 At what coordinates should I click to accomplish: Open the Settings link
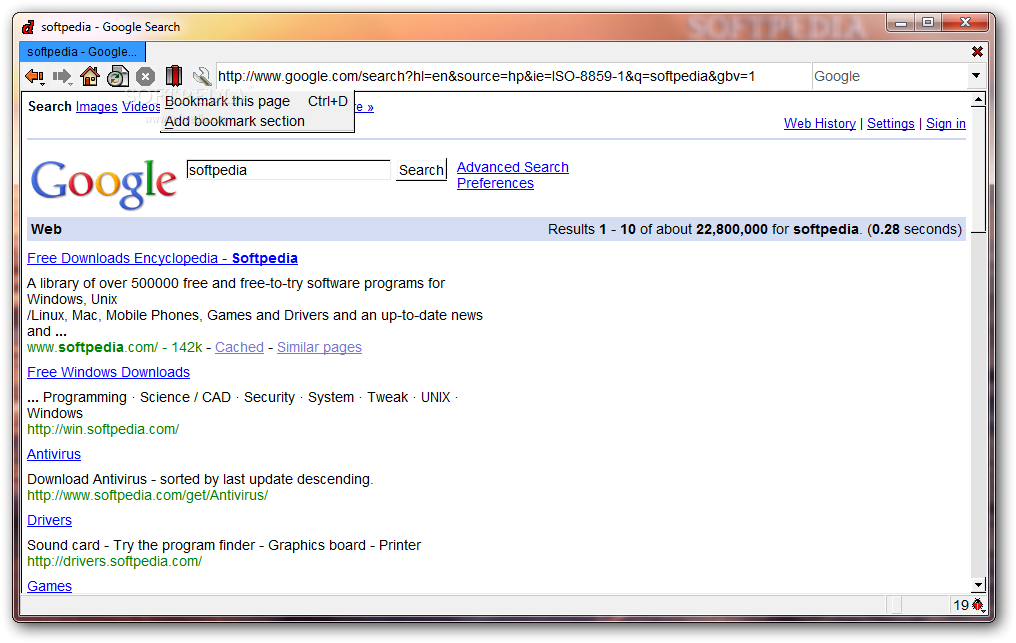[x=890, y=123]
